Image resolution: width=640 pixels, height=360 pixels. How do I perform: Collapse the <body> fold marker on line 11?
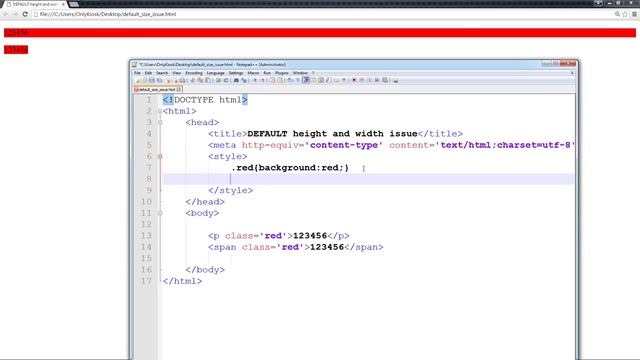160,213
